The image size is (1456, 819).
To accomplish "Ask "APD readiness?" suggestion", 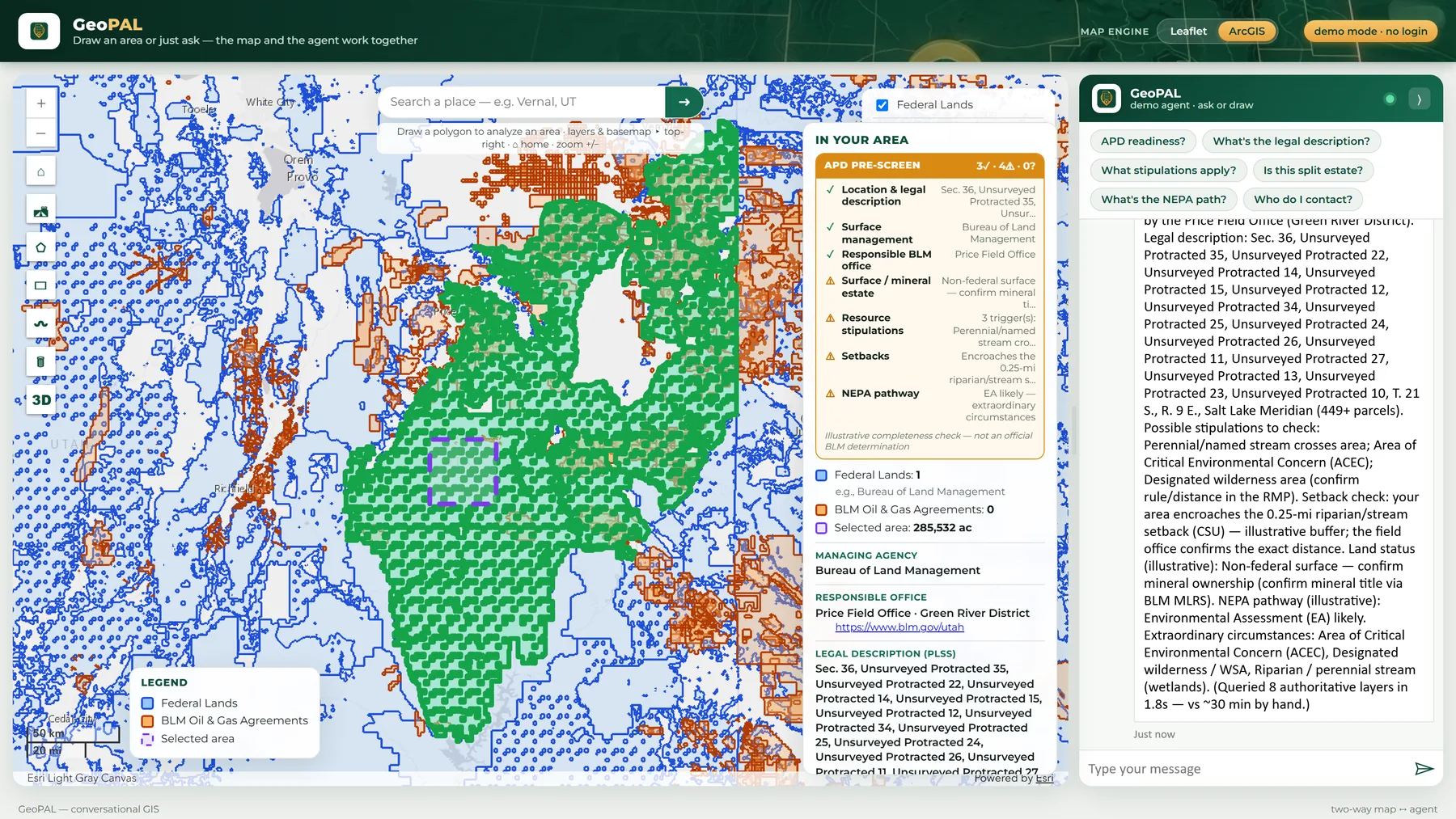I will click(1143, 141).
